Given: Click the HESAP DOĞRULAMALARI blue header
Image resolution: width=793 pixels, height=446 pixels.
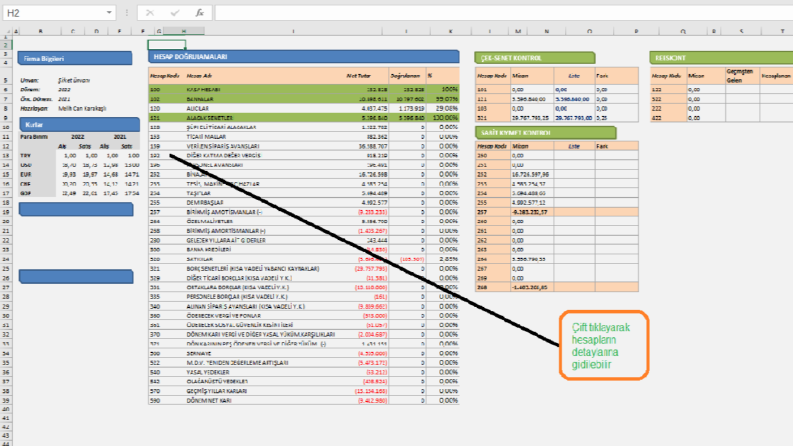Looking at the screenshot, I should [303, 57].
